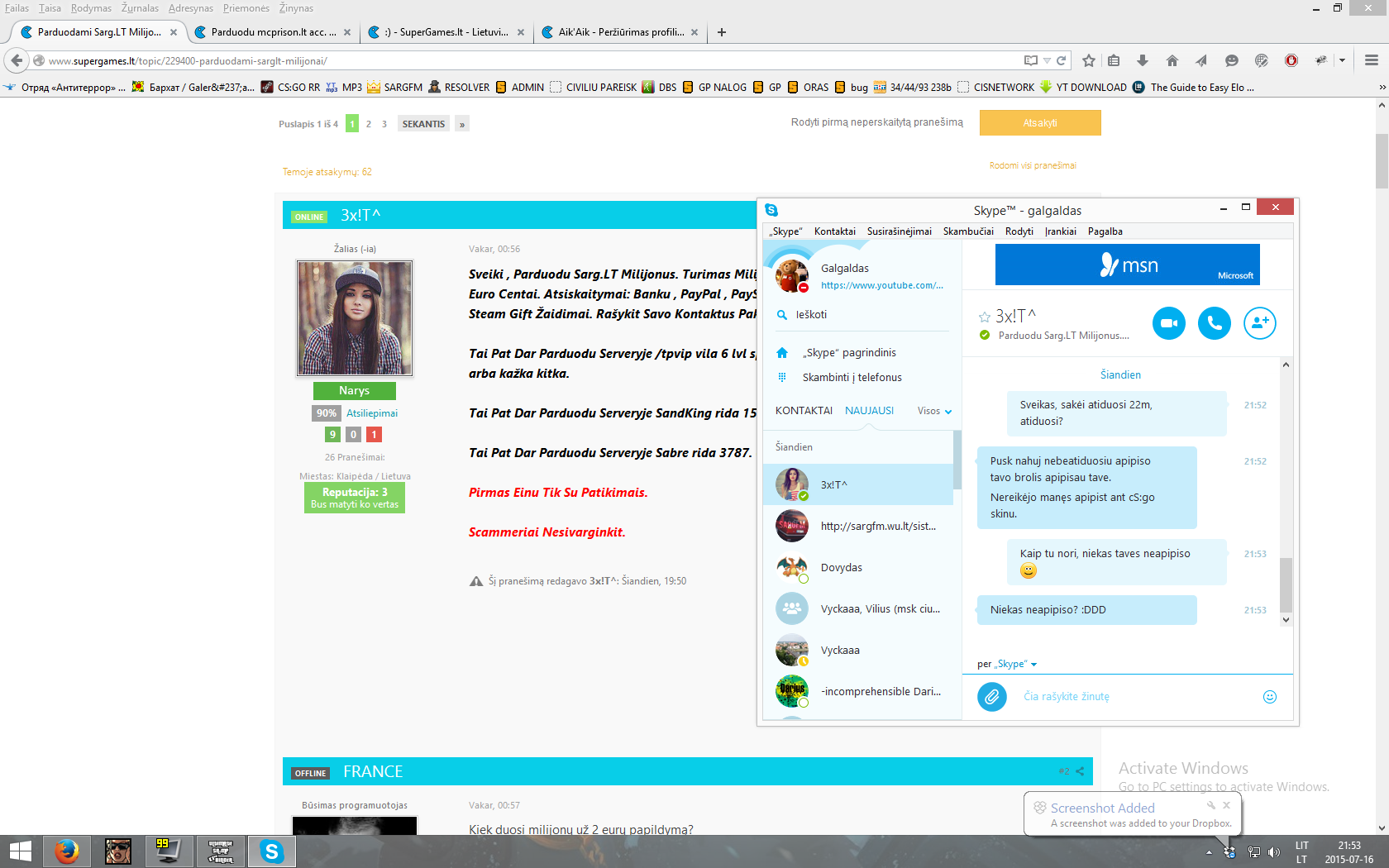Screen dimensions: 1389x868
Task: Show hidden system tray icons
Action: [x=1210, y=852]
